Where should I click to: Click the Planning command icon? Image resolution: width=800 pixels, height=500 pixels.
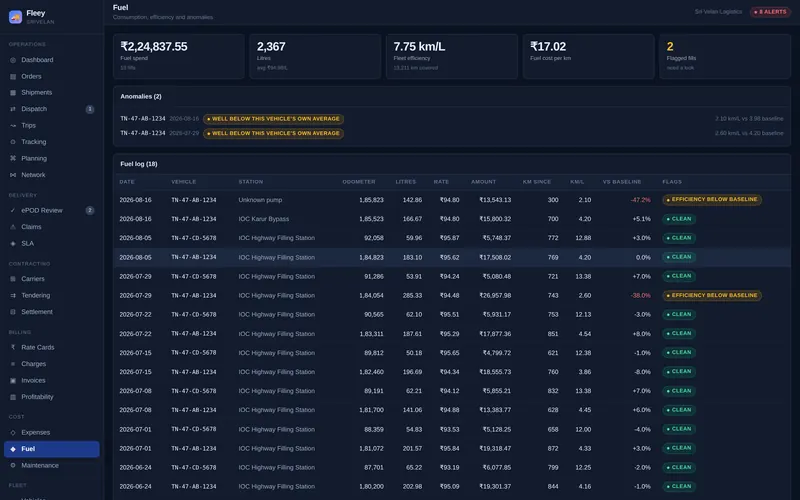13,159
